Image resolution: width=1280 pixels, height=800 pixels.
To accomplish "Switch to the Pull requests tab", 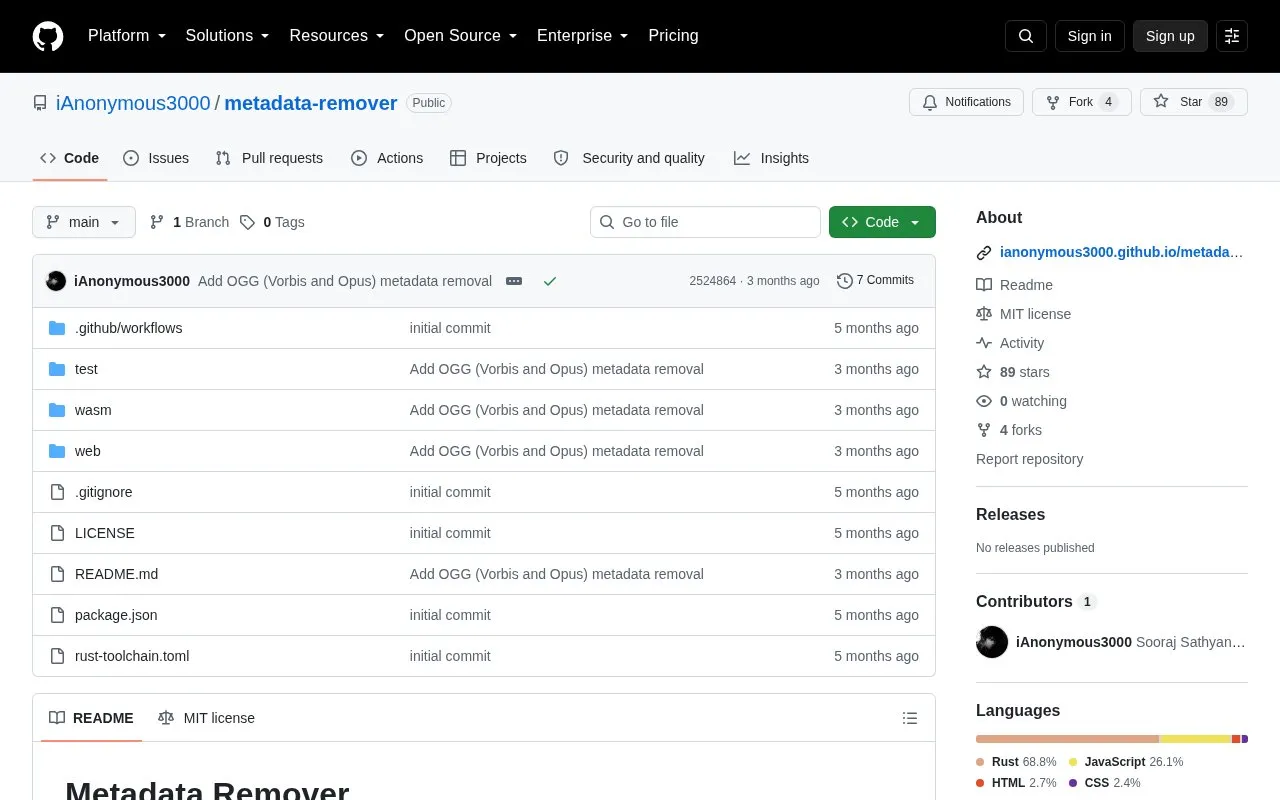I will pyautogui.click(x=269, y=158).
